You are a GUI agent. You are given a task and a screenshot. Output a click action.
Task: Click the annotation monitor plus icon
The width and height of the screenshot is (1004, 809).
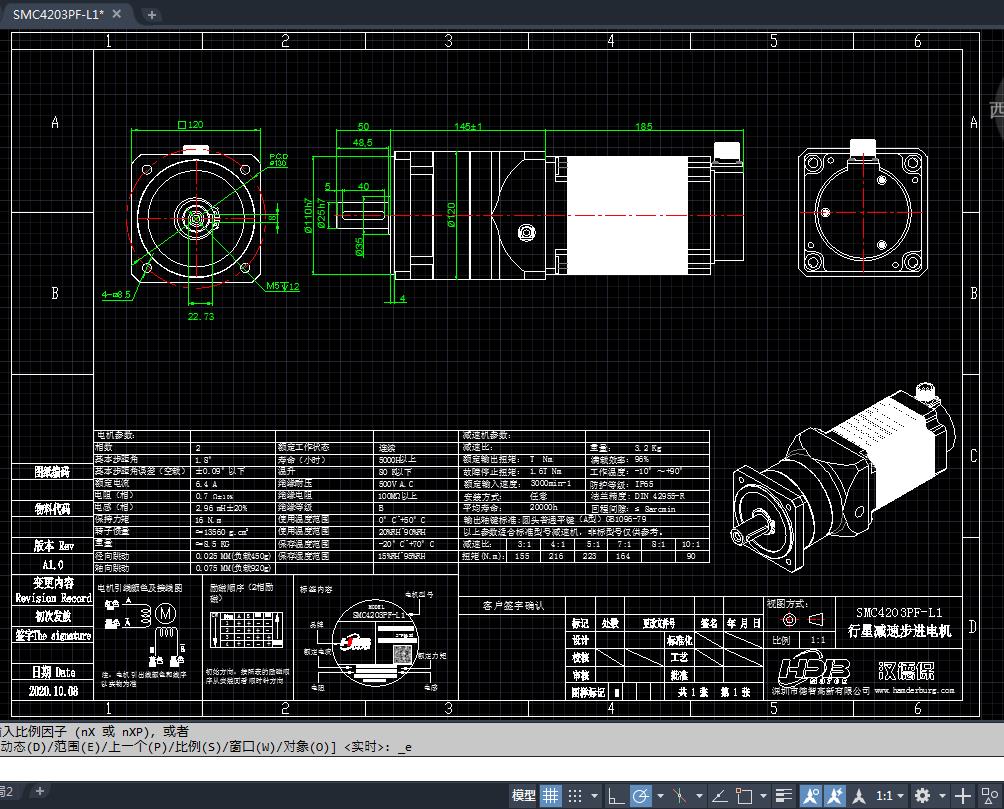click(962, 796)
